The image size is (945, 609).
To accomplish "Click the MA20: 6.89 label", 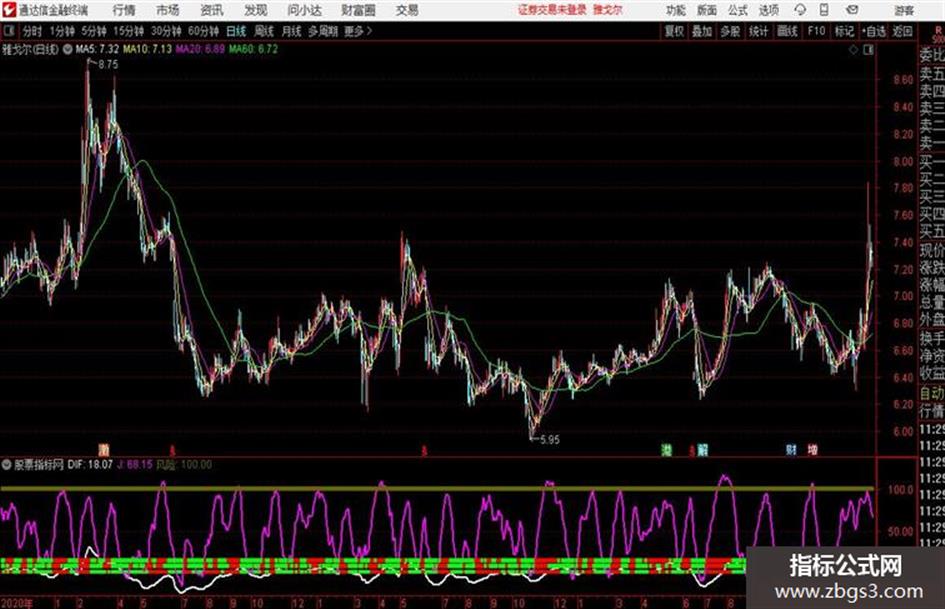I will point(200,49).
